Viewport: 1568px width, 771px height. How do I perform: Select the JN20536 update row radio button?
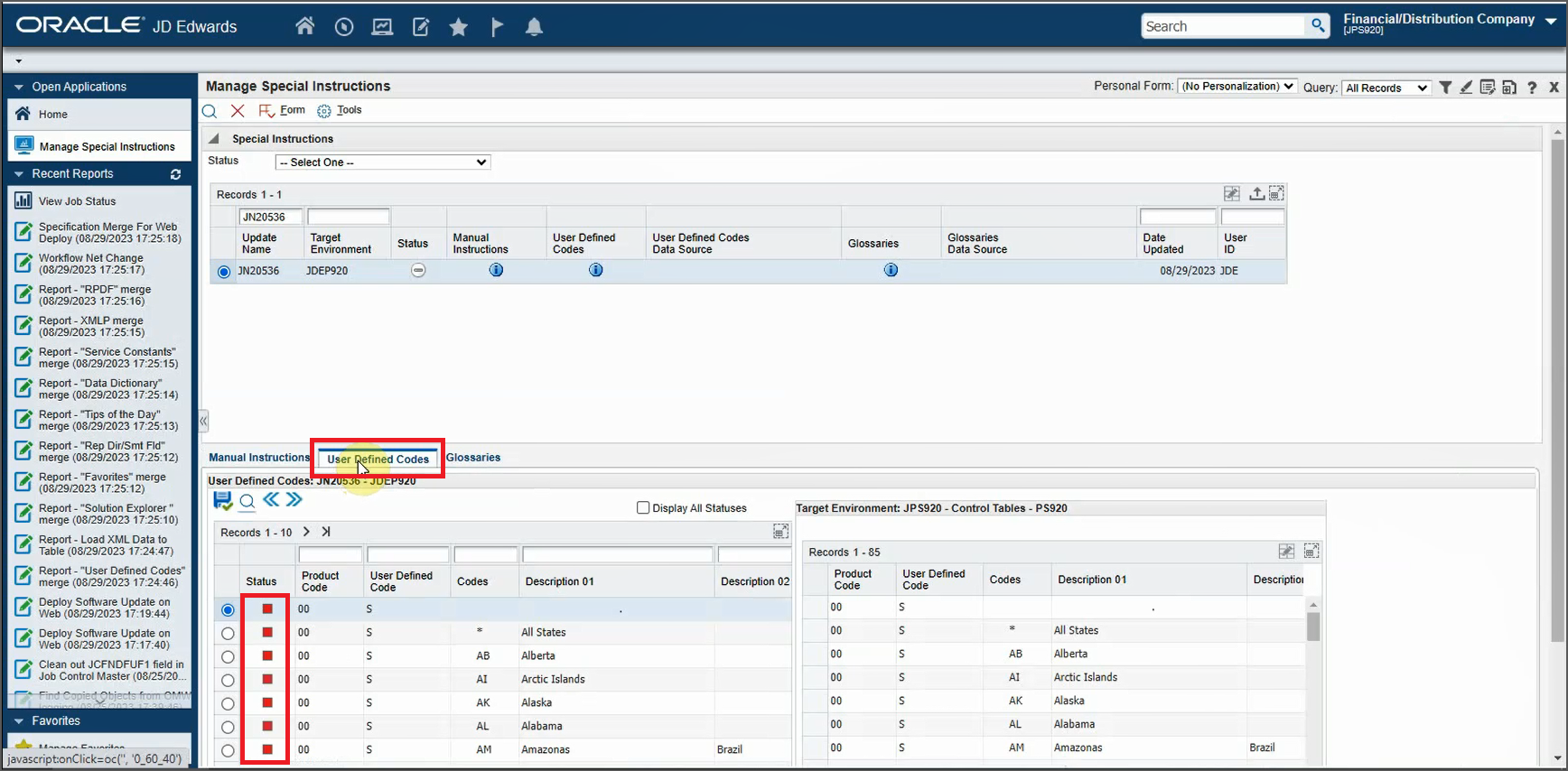point(224,271)
